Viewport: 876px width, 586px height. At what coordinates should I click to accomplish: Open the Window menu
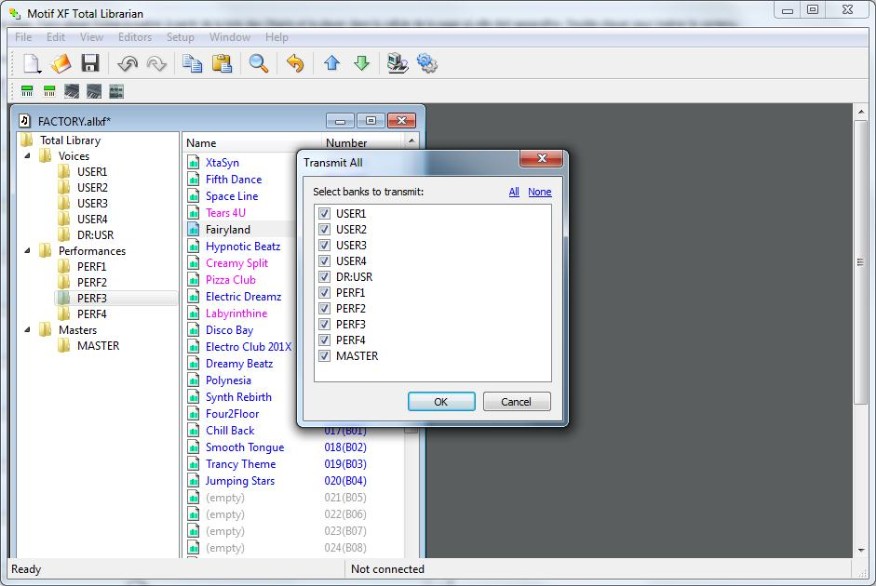(x=230, y=37)
